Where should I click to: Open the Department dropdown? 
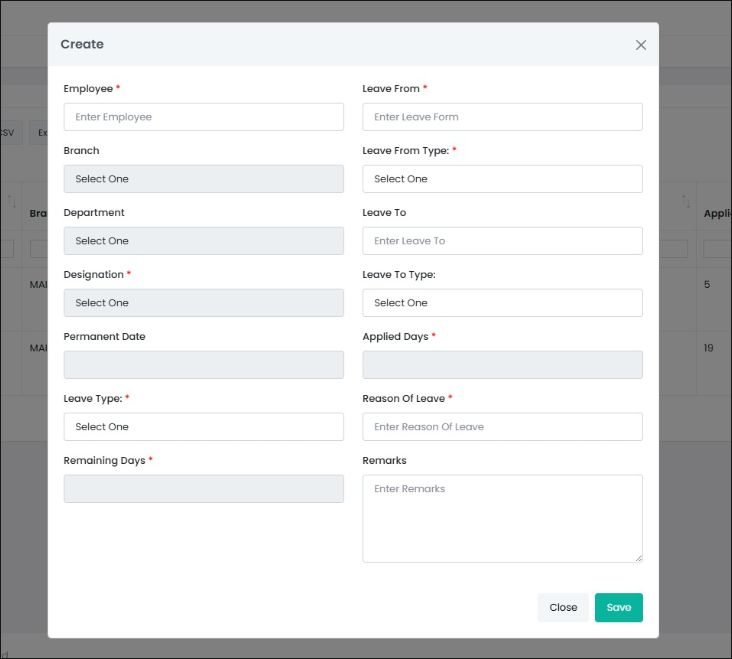[203, 241]
